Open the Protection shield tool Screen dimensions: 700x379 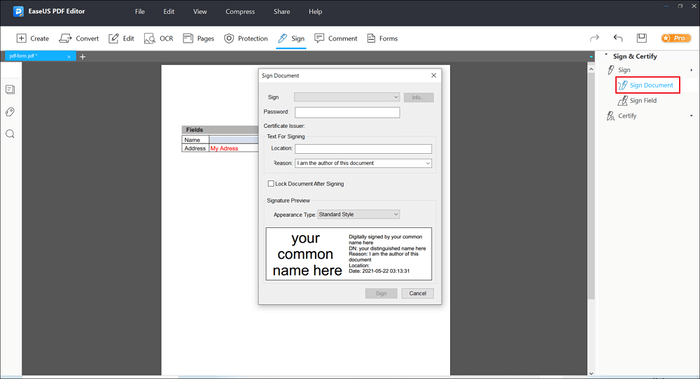click(x=246, y=38)
